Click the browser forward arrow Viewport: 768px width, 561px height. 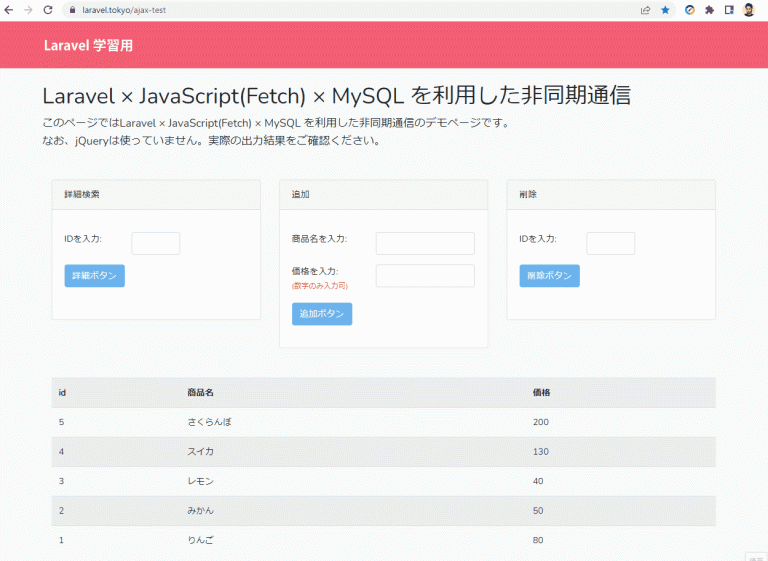pyautogui.click(x=27, y=9)
